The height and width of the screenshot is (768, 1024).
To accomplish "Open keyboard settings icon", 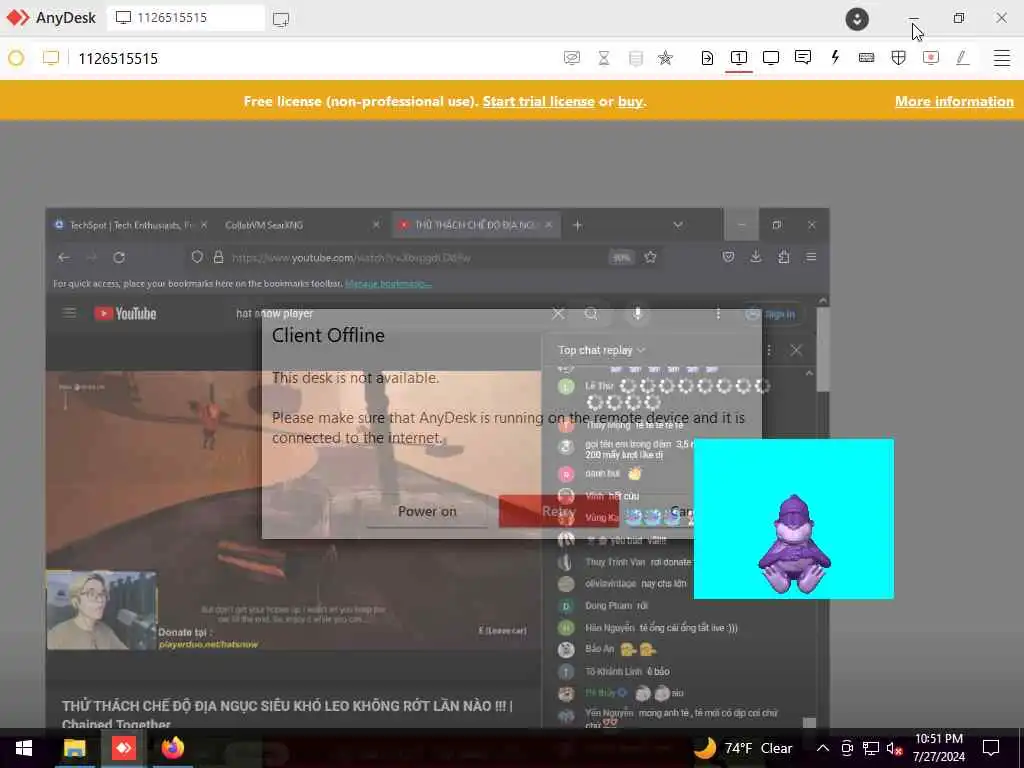I will click(x=867, y=58).
